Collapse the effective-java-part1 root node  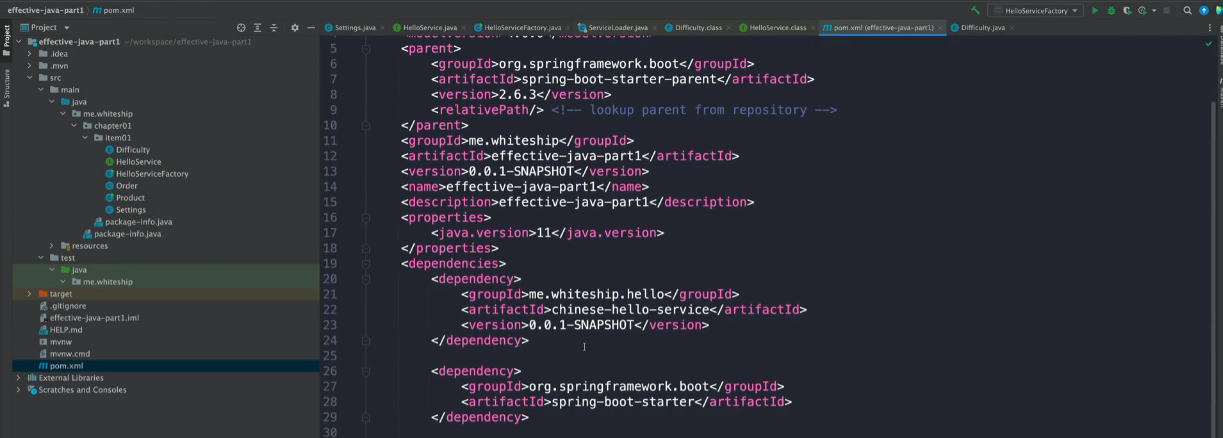pos(20,42)
